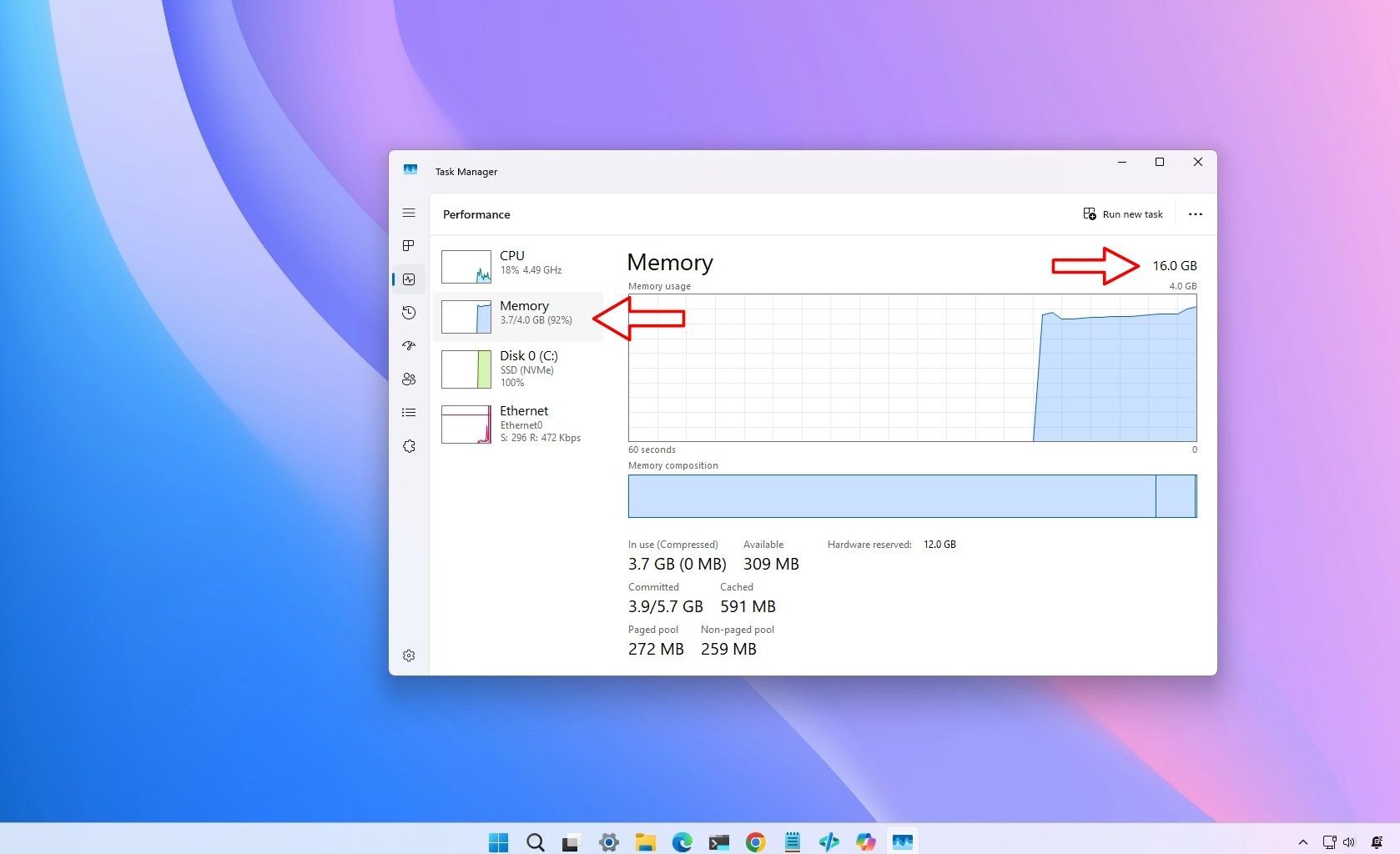The image size is (1400, 854).
Task: Open volume tray icon
Action: point(1349,842)
